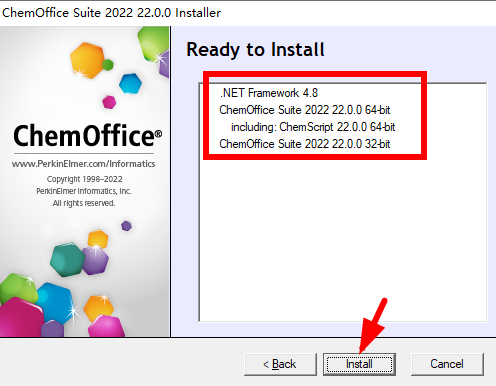Click the orange hexagon near the top
This screenshot has width=496, height=386.
[x=87, y=60]
